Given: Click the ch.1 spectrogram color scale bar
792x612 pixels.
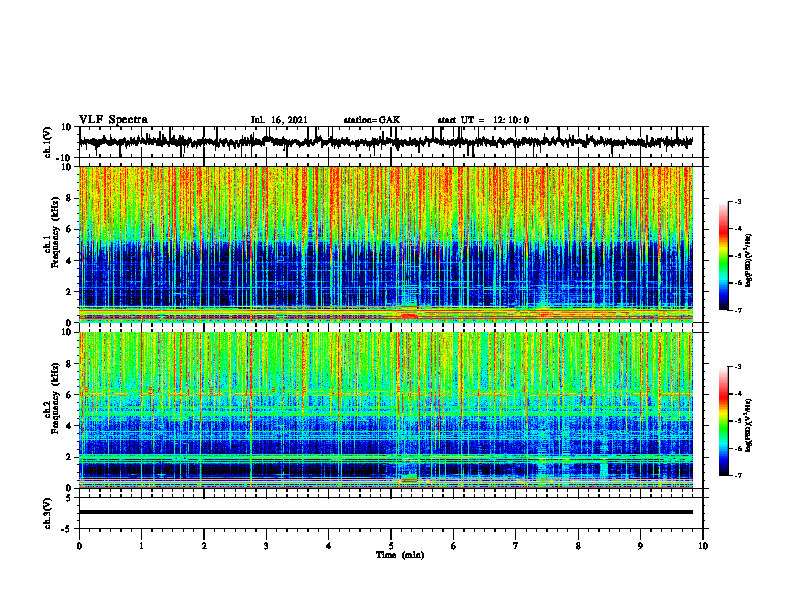Looking at the screenshot, I should click(723, 256).
